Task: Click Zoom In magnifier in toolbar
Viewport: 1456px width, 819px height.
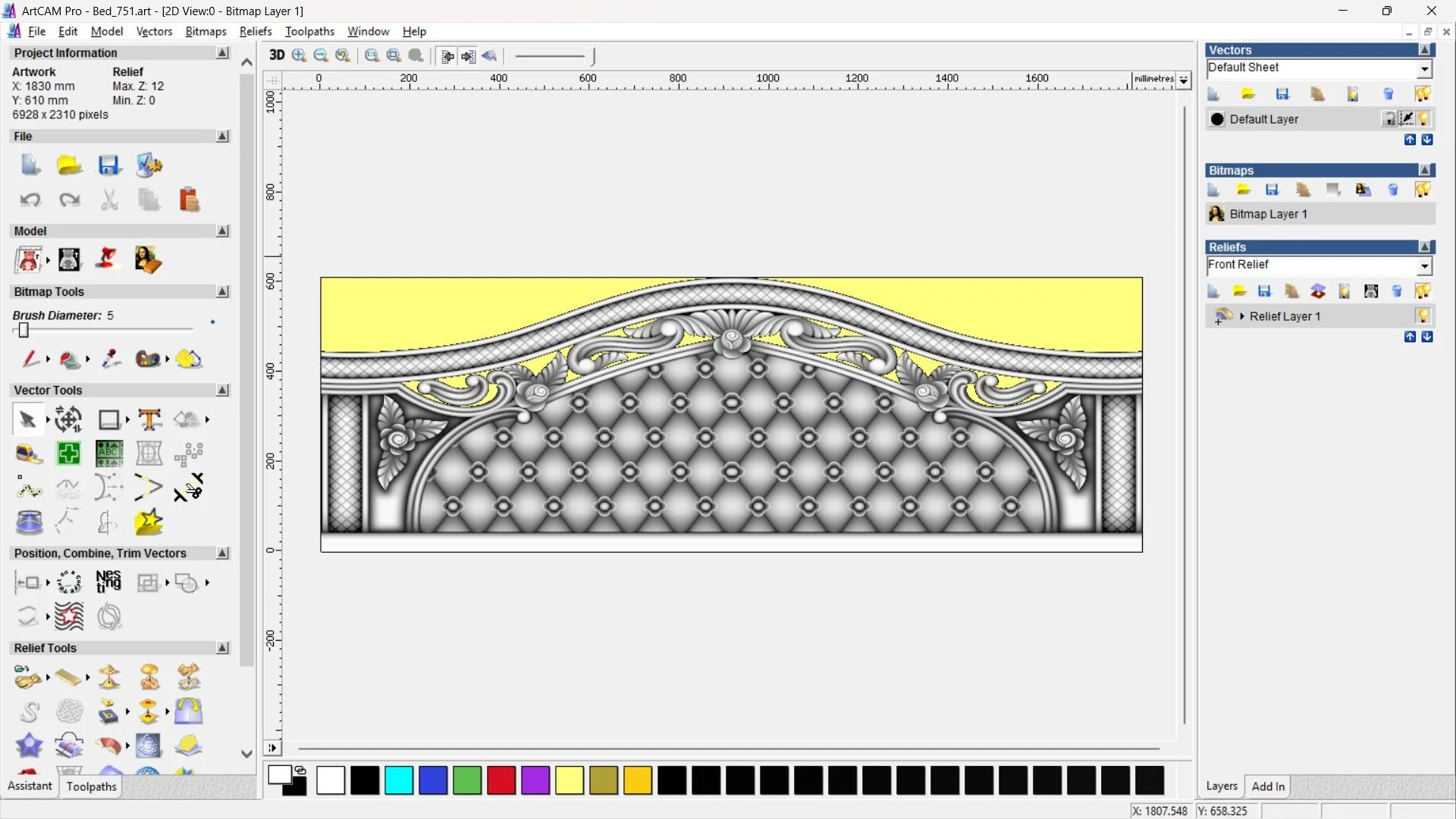Action: point(300,55)
